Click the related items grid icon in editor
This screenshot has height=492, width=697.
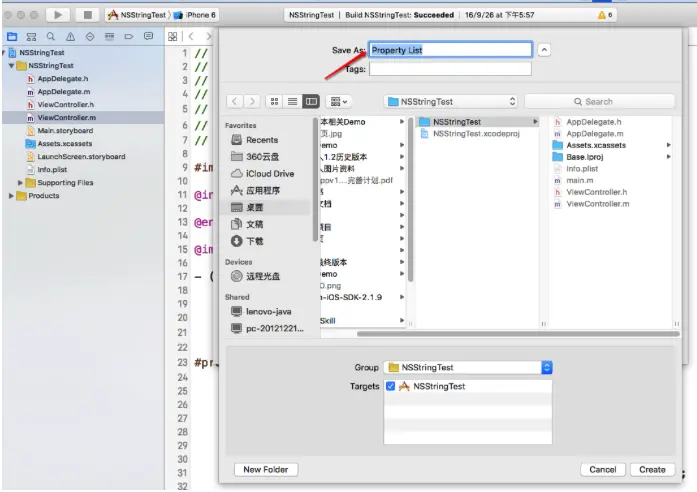coord(172,36)
